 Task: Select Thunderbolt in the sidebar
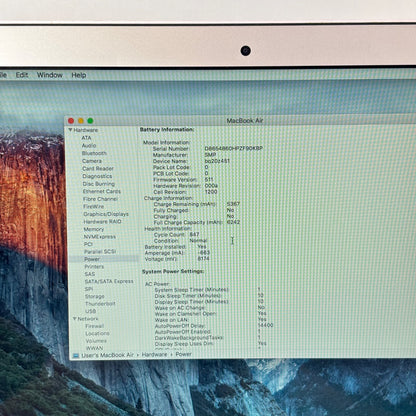pyautogui.click(x=100, y=304)
